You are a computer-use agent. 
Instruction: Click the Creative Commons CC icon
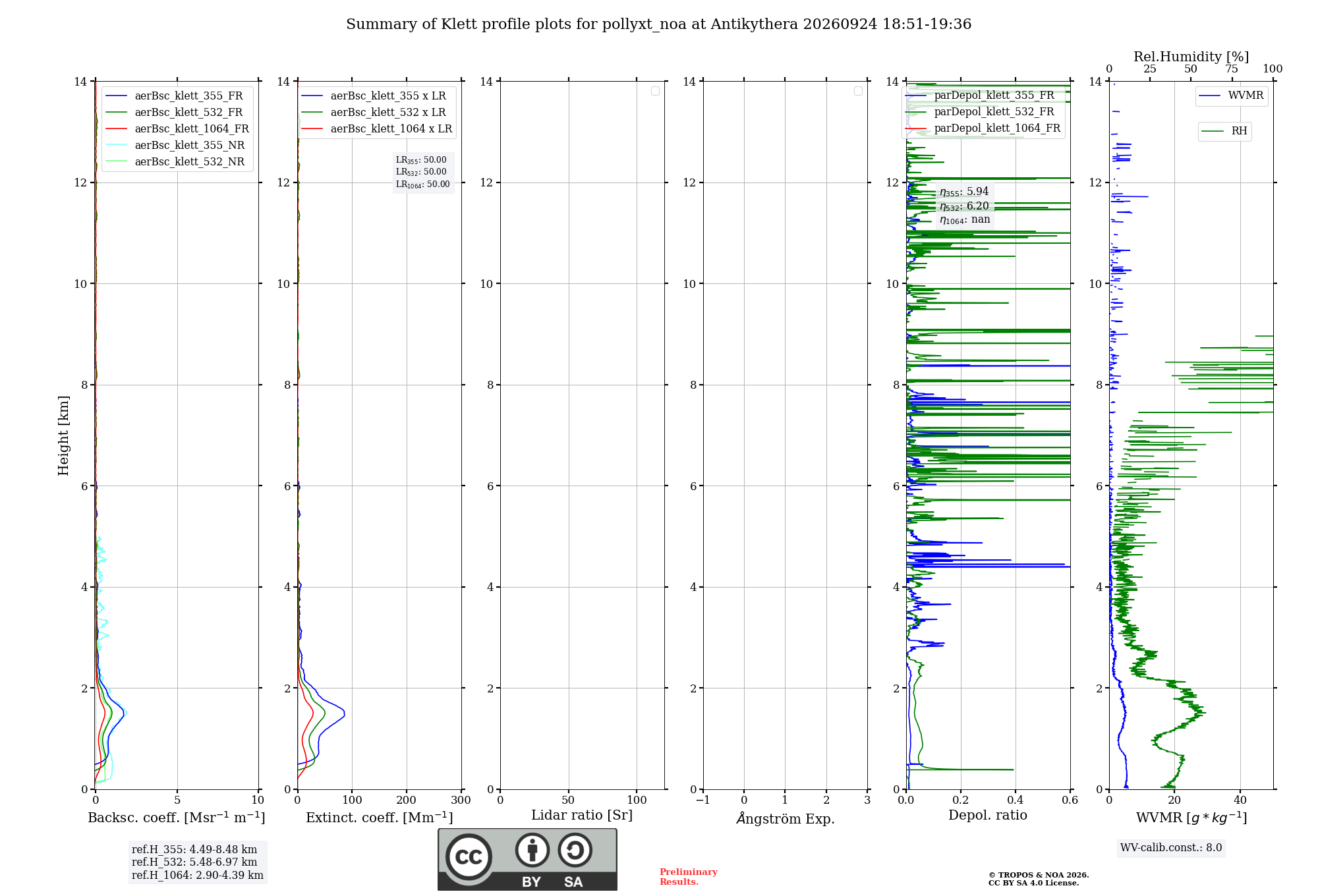(x=469, y=856)
